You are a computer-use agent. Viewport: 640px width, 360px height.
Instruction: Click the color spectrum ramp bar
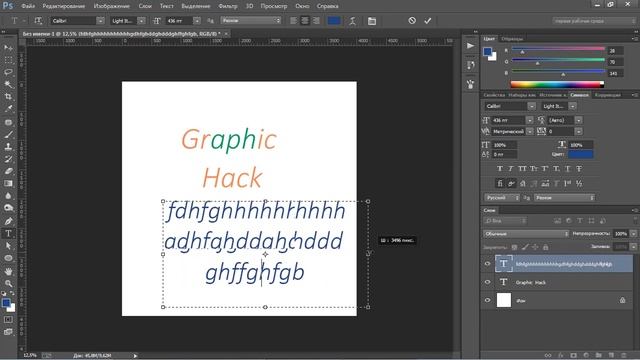557,84
